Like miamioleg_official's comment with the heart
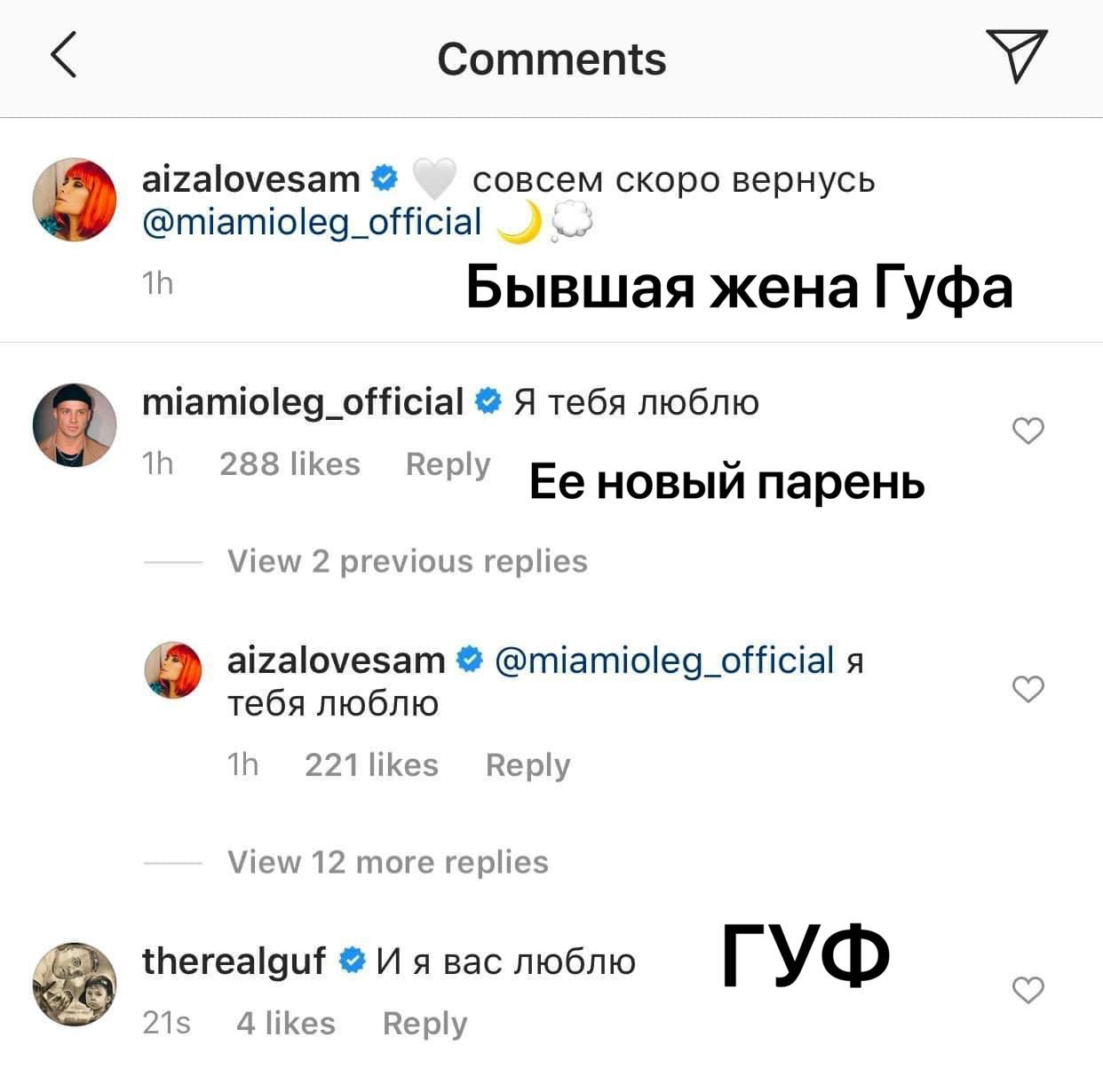This screenshot has width=1103, height=1092. pos(1028,431)
